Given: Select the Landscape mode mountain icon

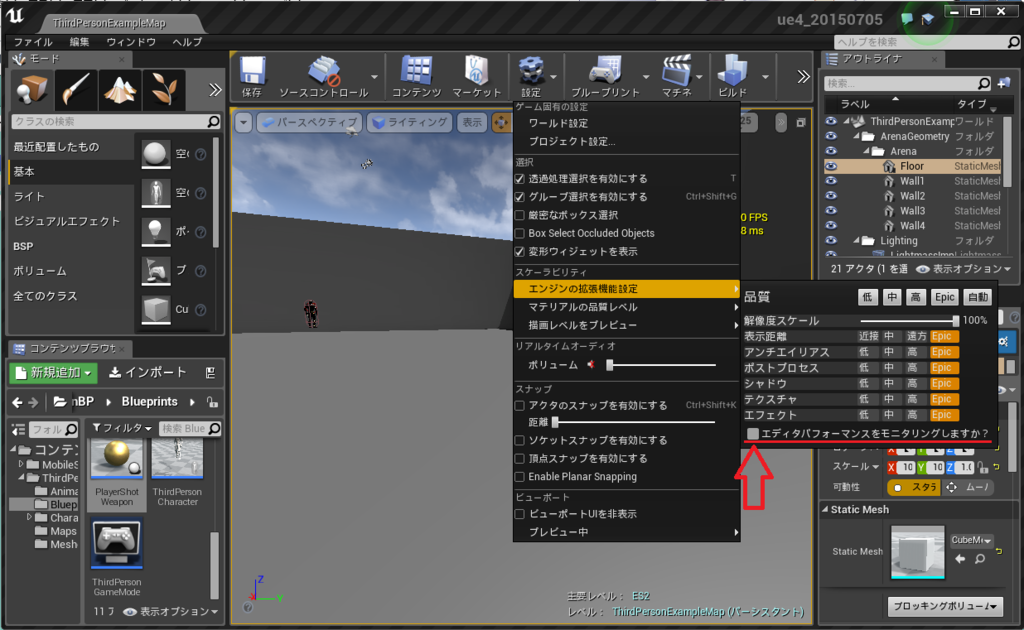Looking at the screenshot, I should tap(120, 89).
